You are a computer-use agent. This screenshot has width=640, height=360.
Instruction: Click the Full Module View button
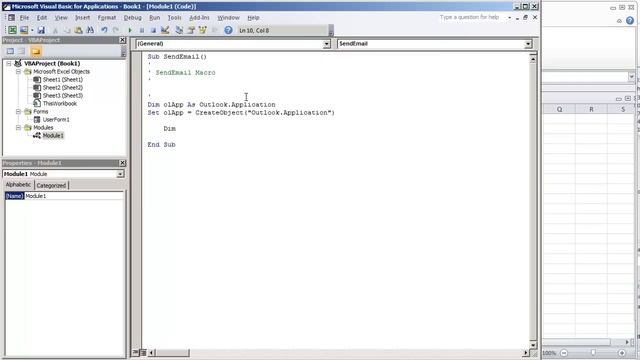[x=143, y=353]
